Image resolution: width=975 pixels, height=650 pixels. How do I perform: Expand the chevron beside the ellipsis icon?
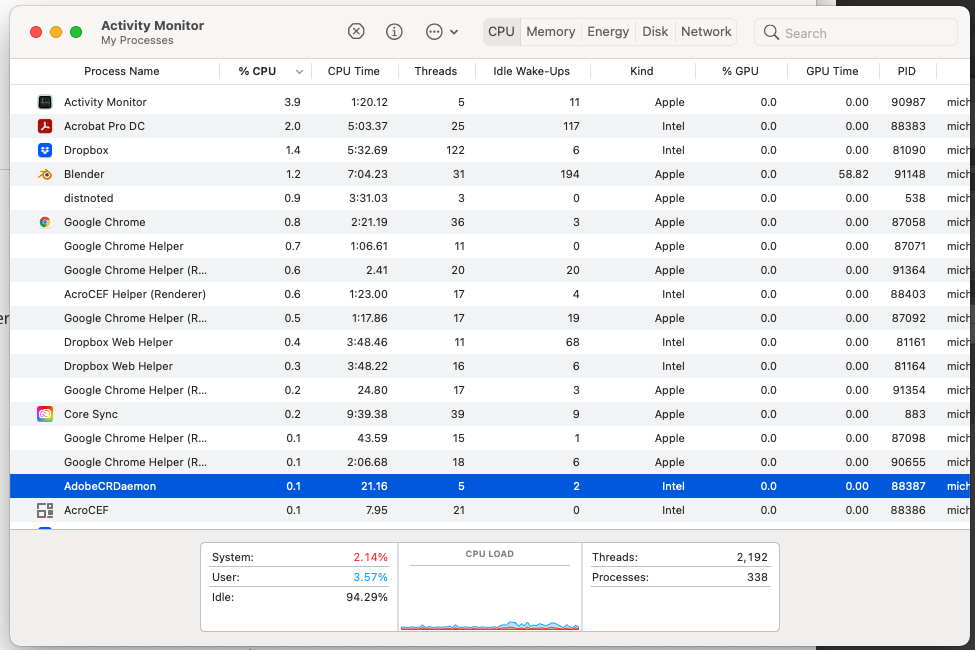coord(454,32)
